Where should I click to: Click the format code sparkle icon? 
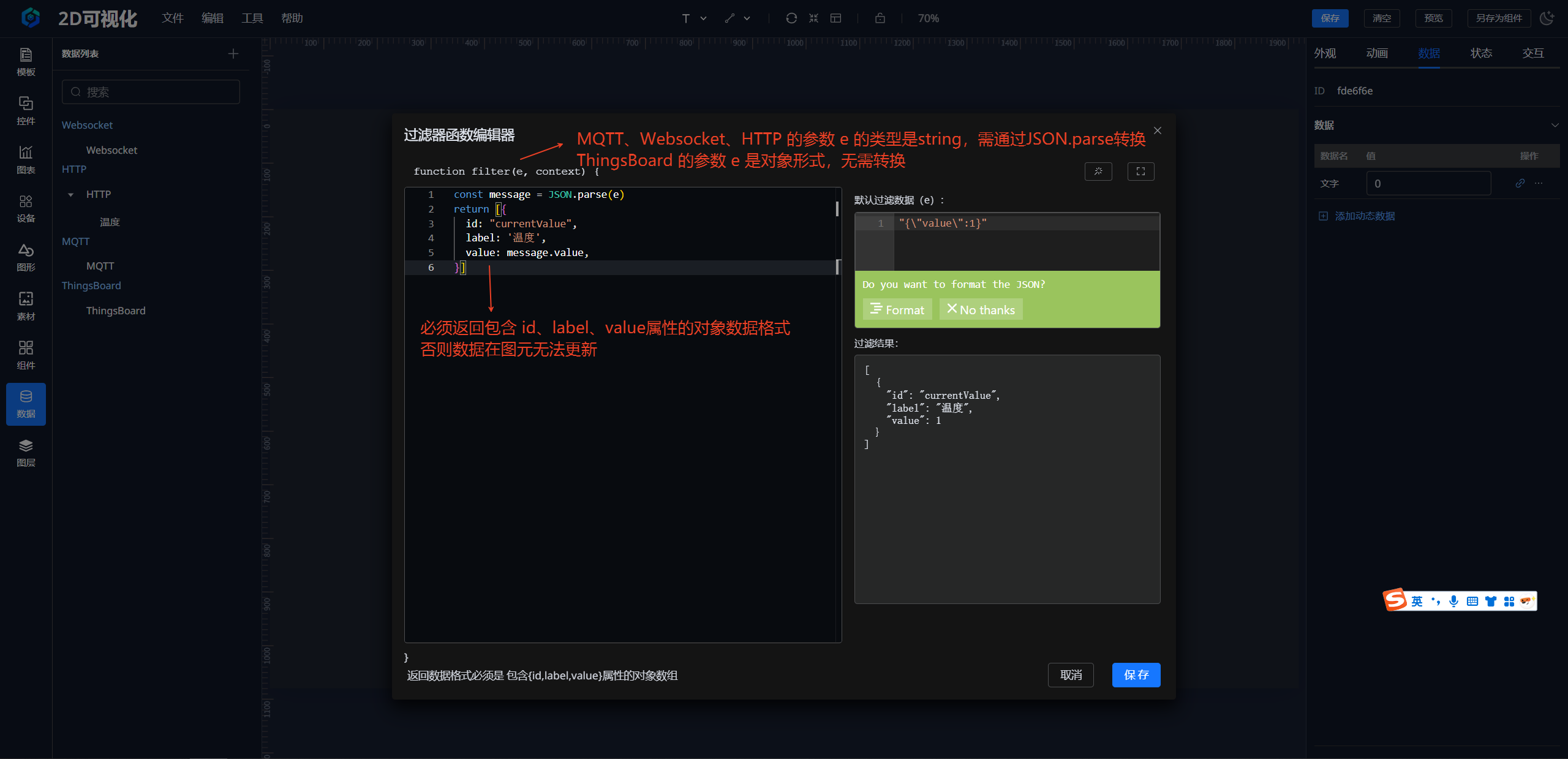pyautogui.click(x=1098, y=172)
